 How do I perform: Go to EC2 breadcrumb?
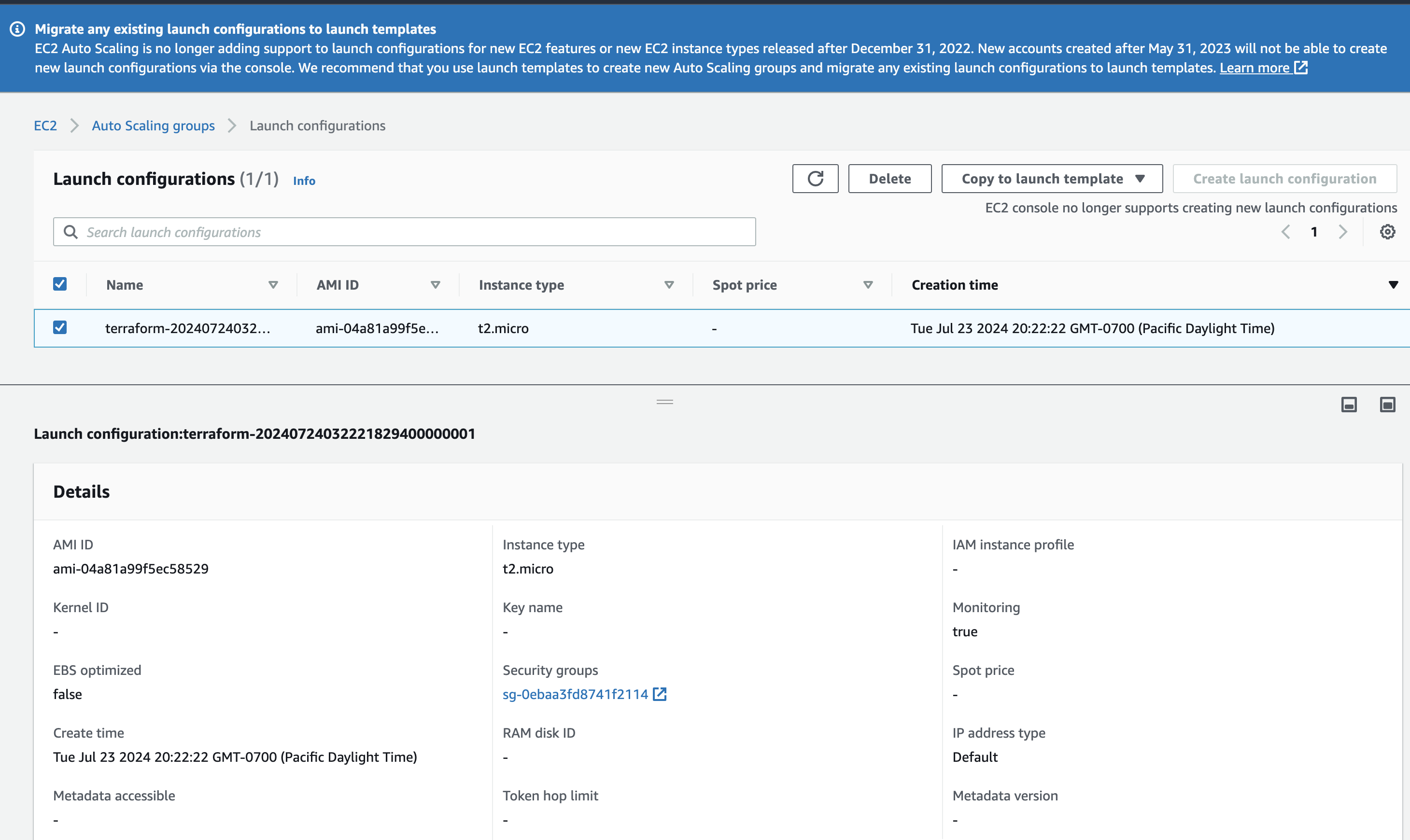[45, 126]
